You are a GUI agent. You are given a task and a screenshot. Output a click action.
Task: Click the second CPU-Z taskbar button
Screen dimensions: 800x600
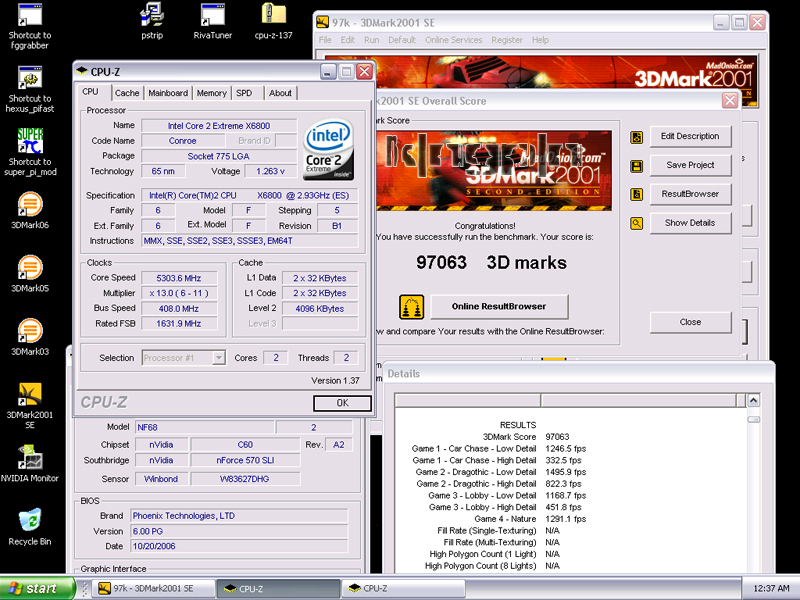click(403, 588)
